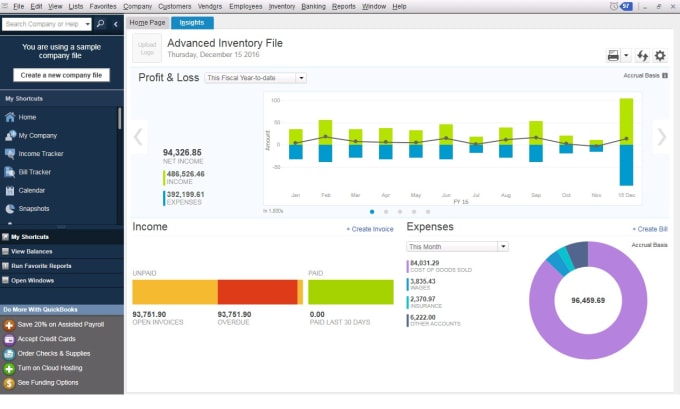Open the Reports menu

[x=343, y=7]
